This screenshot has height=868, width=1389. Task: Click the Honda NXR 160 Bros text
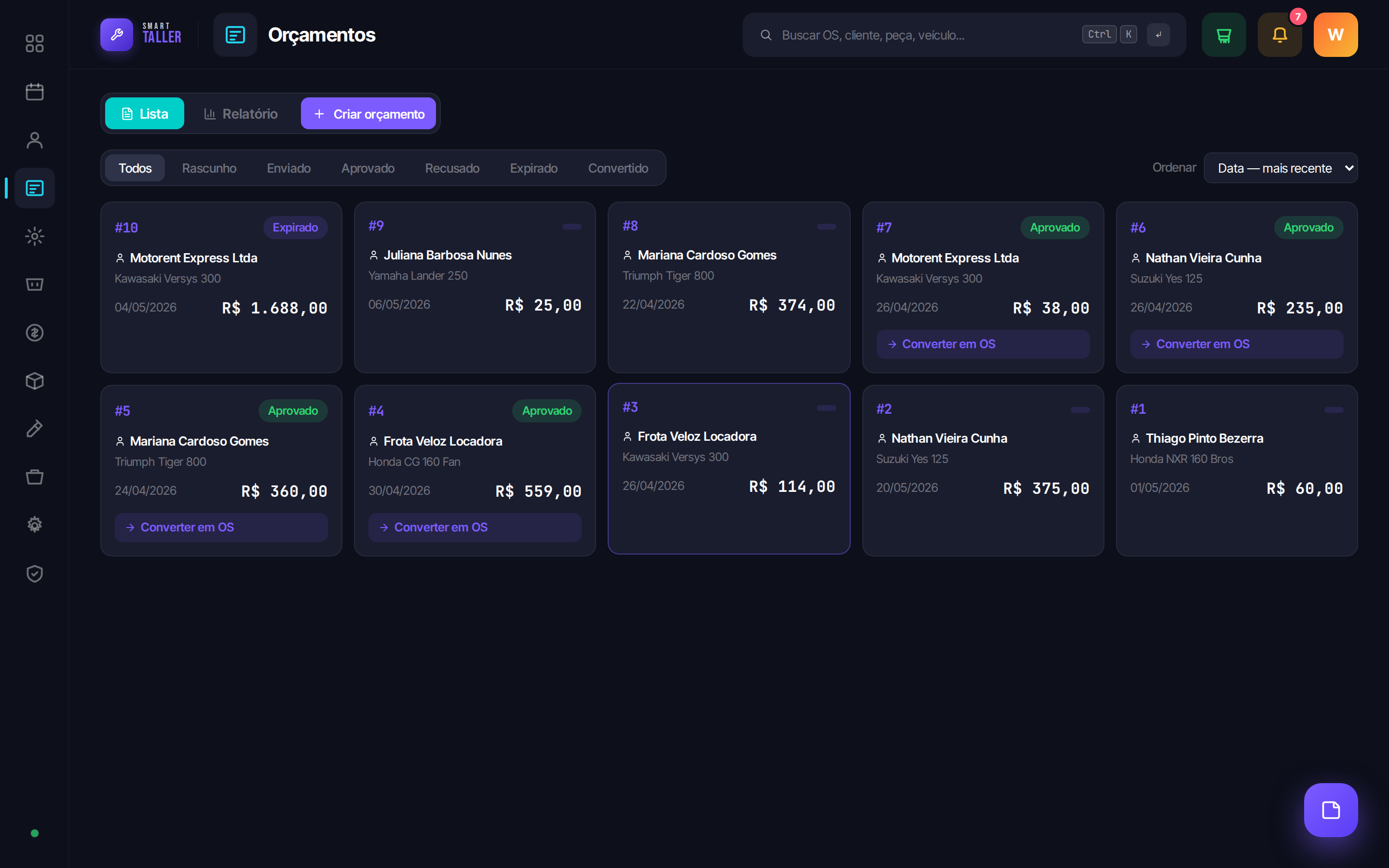point(1181,459)
